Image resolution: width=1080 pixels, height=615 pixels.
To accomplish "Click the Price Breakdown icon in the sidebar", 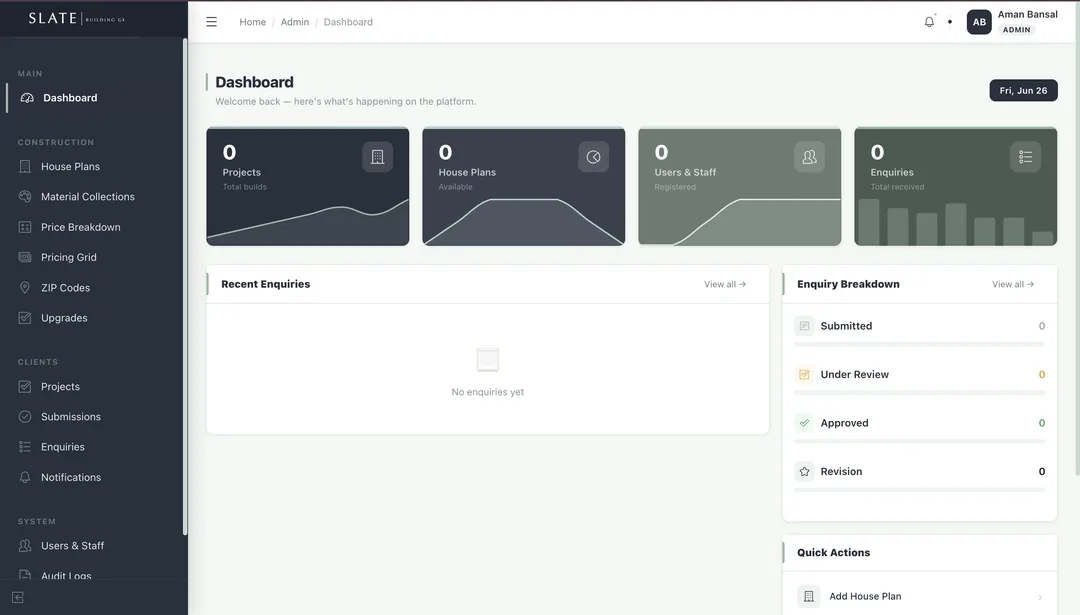I will (x=25, y=227).
